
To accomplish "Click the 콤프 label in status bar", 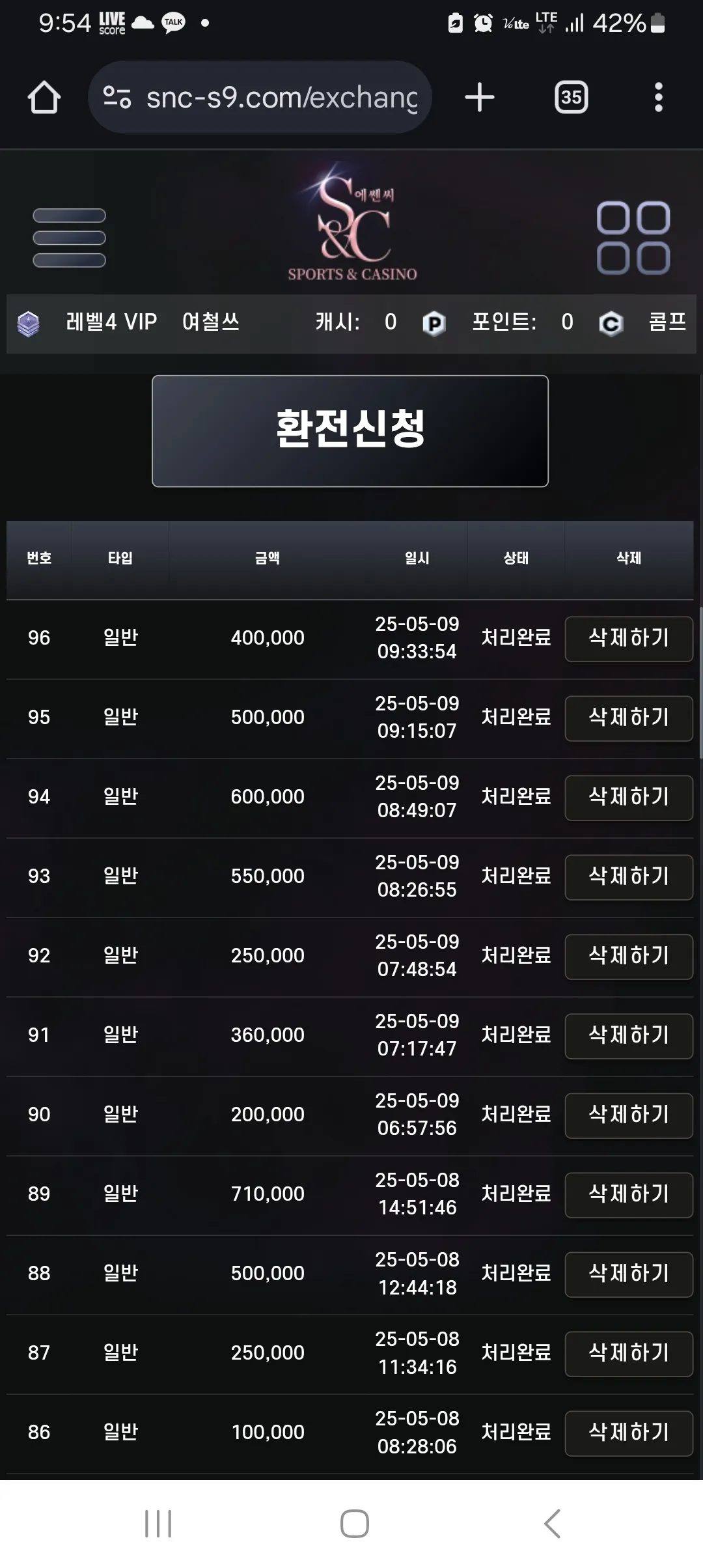I will coord(667,322).
